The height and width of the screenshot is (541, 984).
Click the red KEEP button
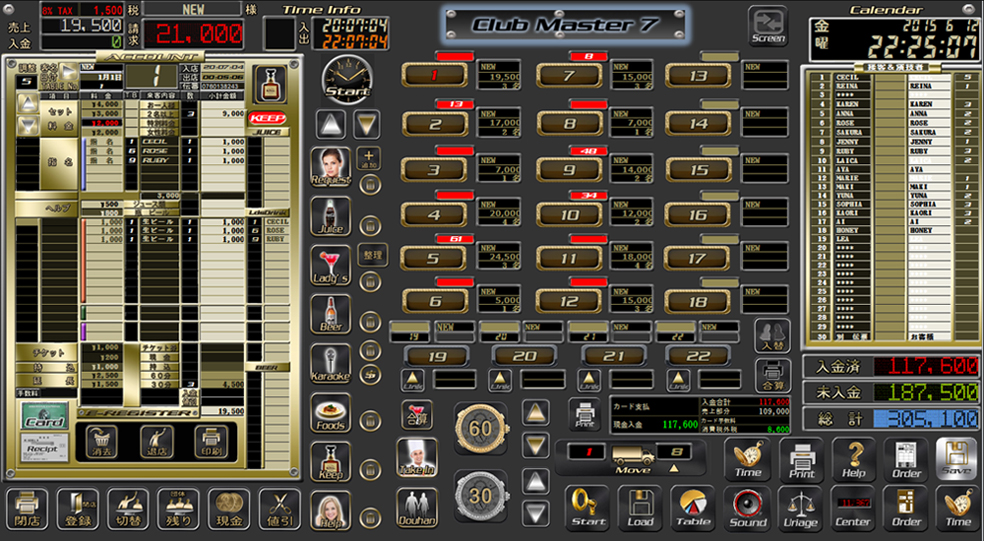pos(267,118)
